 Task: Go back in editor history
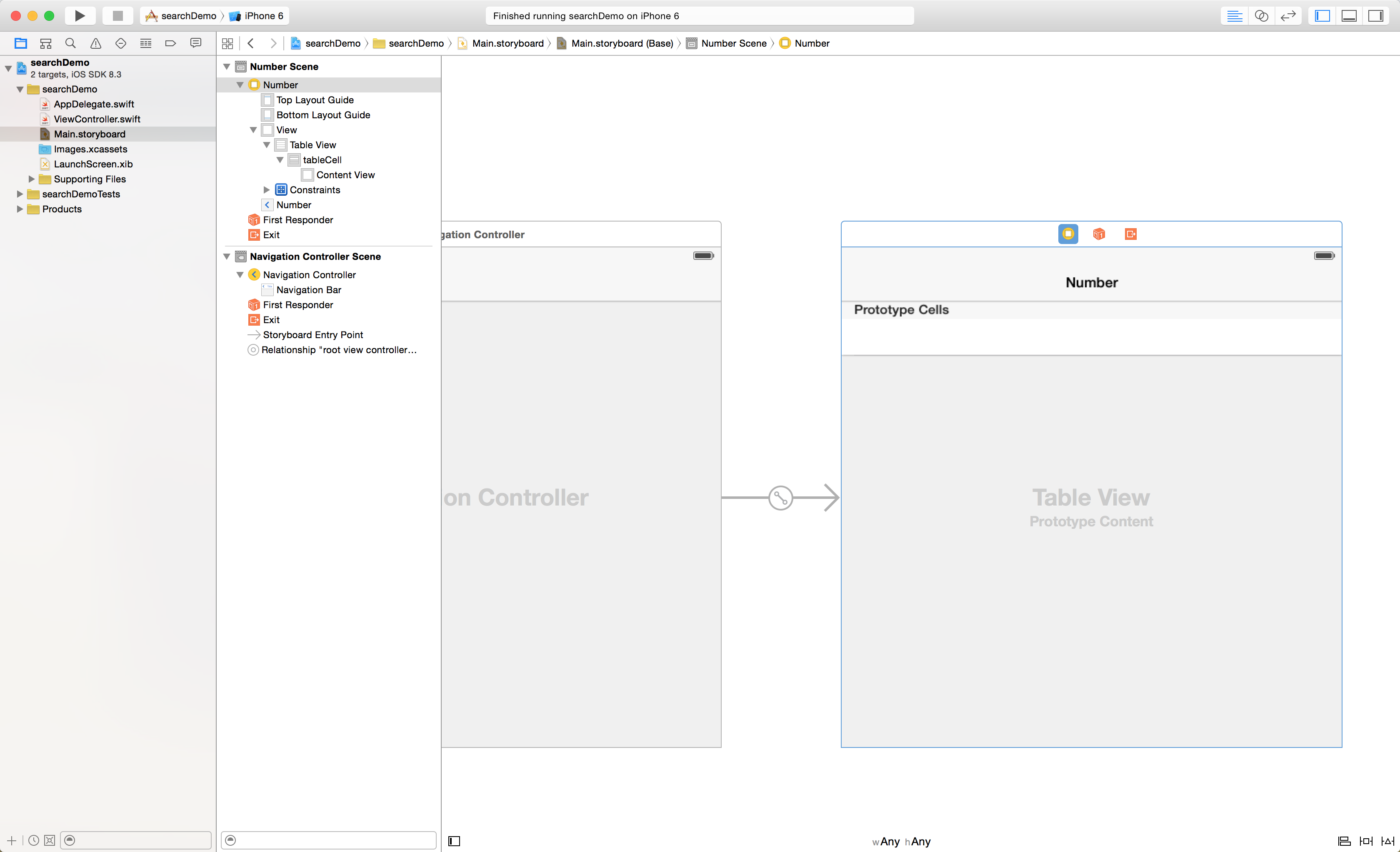(x=250, y=43)
